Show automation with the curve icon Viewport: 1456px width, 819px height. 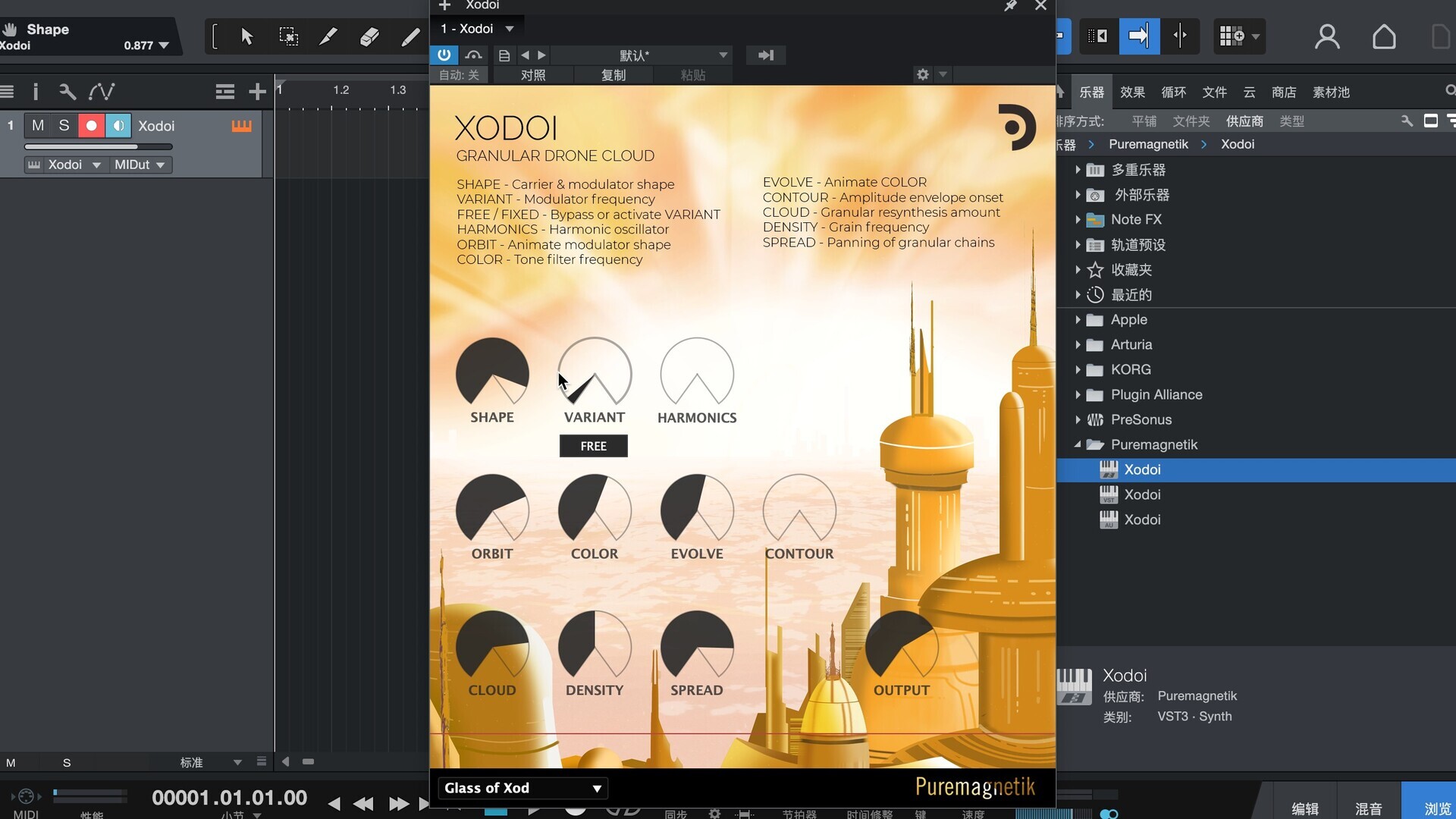pos(102,92)
